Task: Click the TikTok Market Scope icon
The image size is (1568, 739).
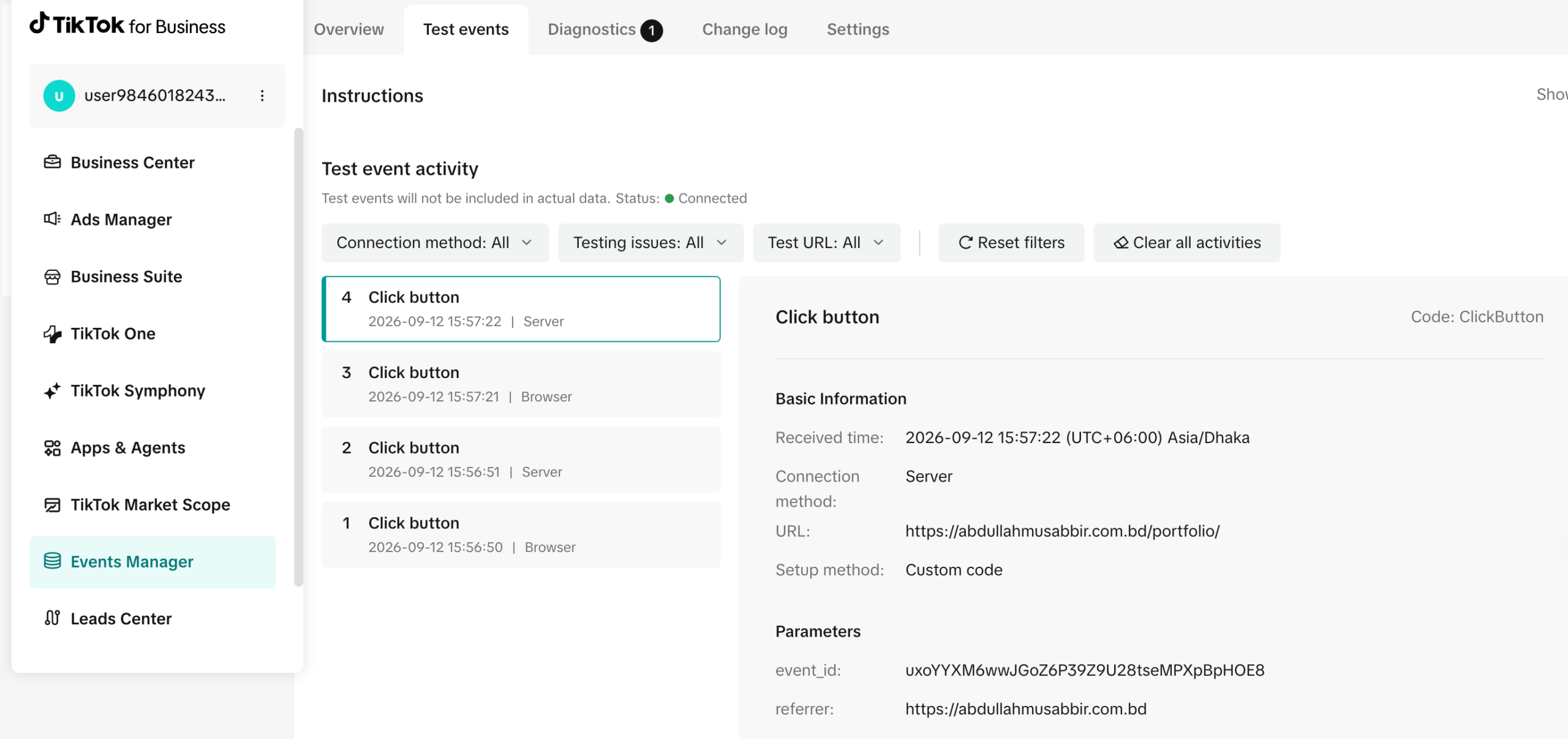Action: 53,504
